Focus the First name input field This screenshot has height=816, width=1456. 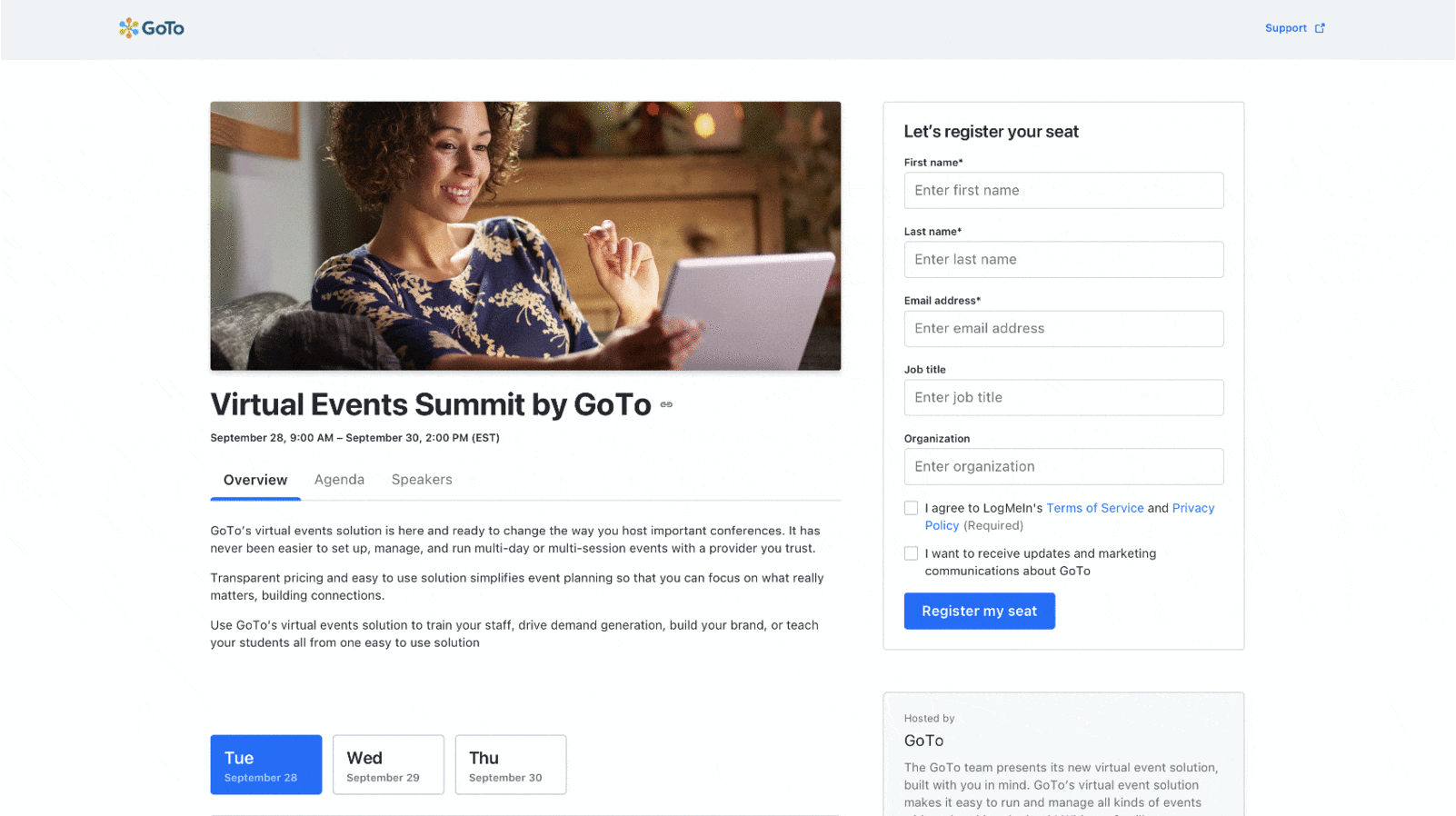point(1063,191)
